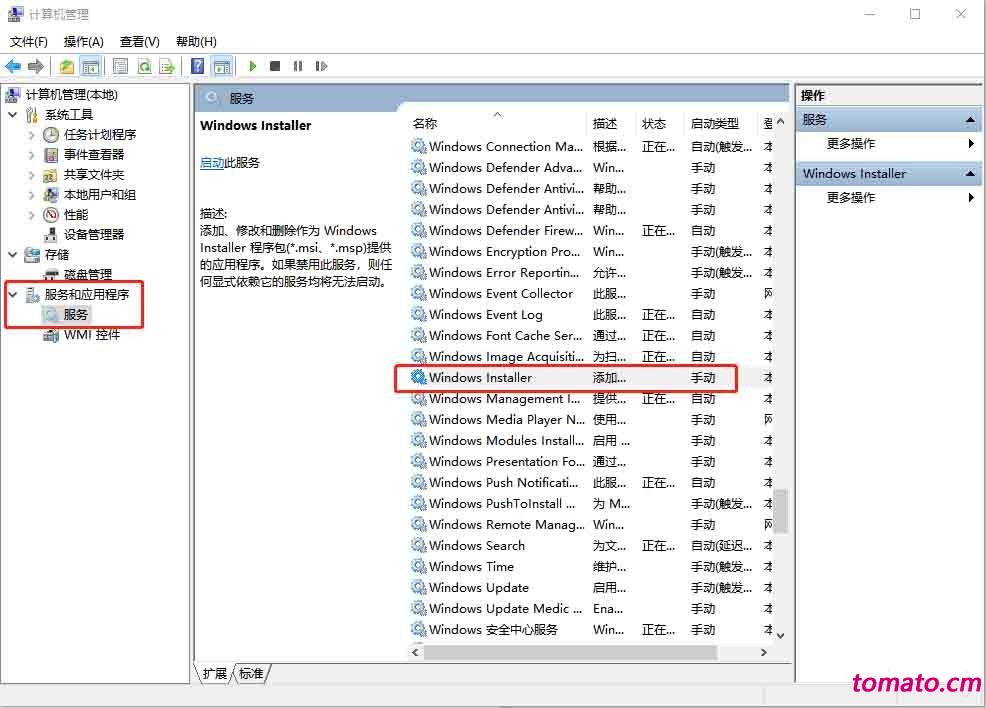Viewport: 986px width, 708px height.
Task: Click the gear icon beside Windows Time
Action: (418, 567)
